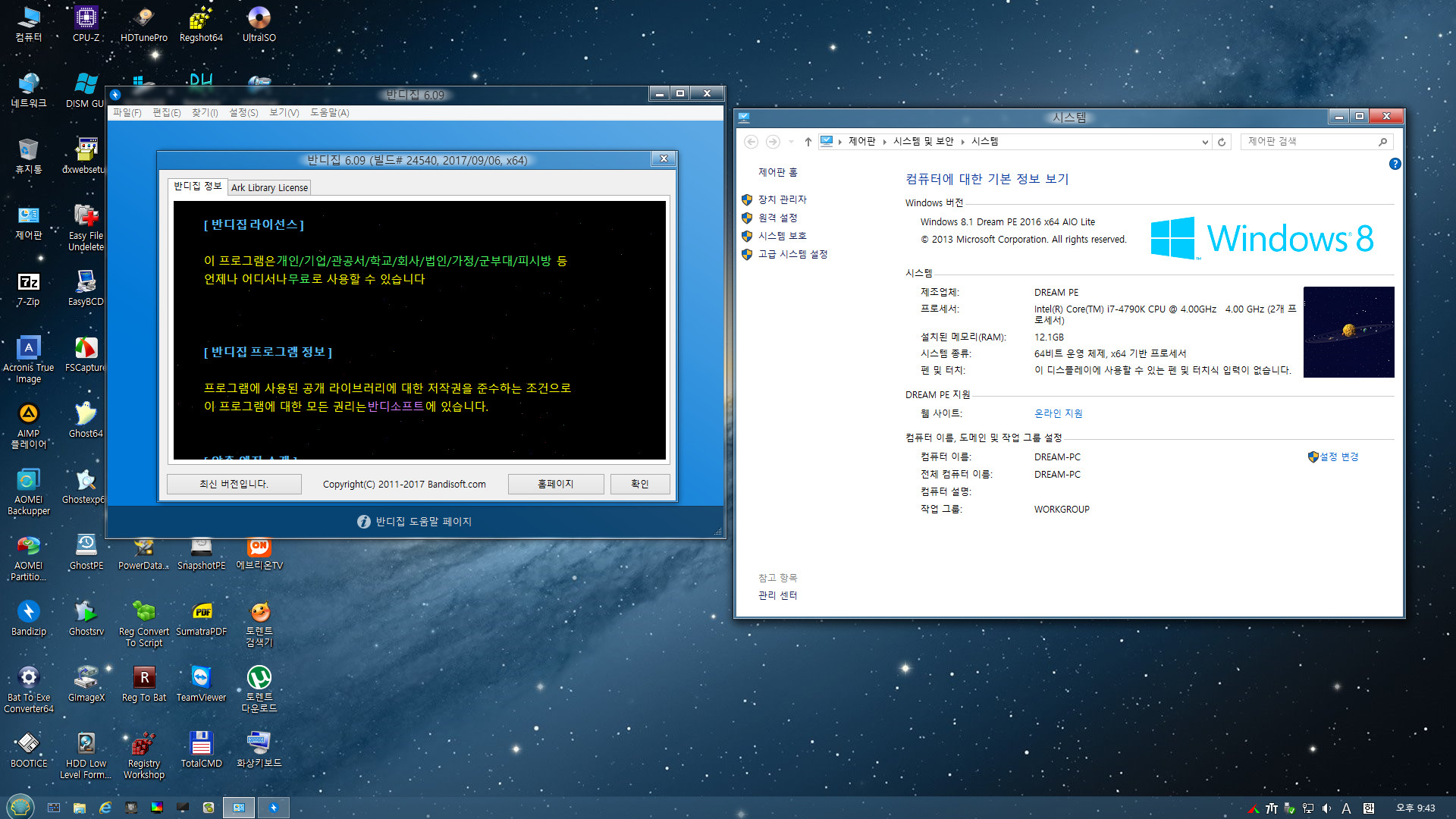1456x819 pixels.
Task: Click the 제어판 검색 search field
Action: click(x=1316, y=142)
